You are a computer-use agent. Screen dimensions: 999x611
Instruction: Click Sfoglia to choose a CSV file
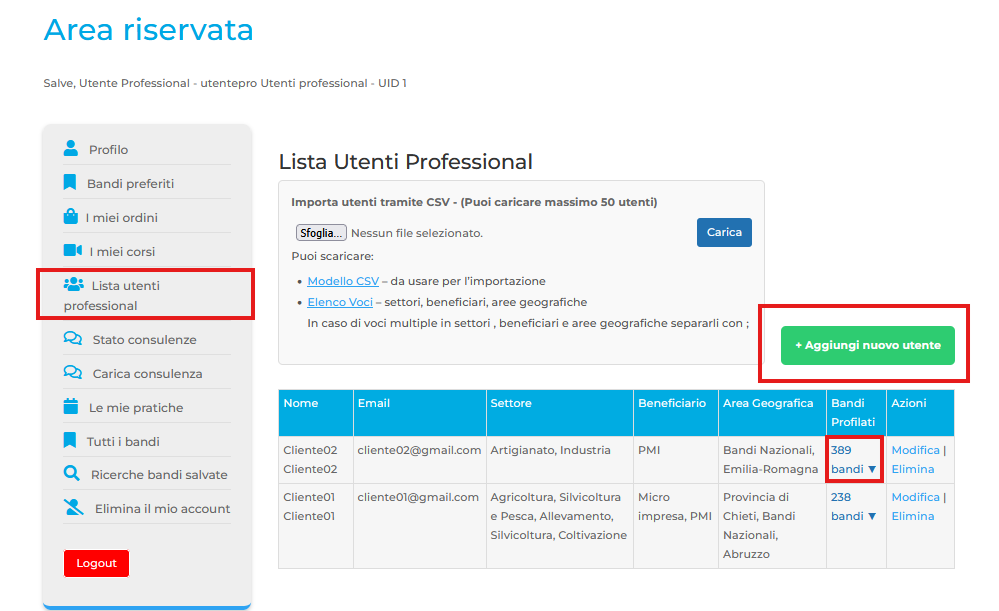[321, 233]
